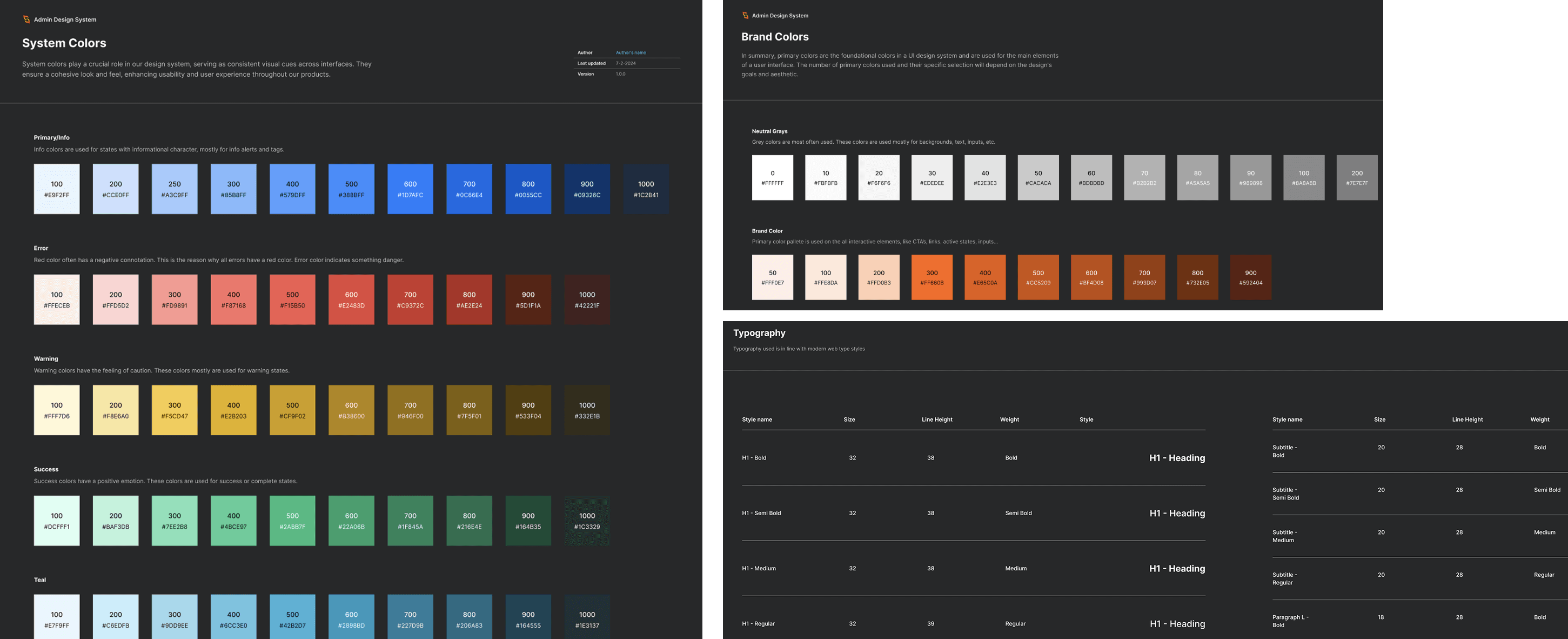Click the Subtitle - Regular style name
This screenshot has width=1568, height=639.
click(1284, 578)
